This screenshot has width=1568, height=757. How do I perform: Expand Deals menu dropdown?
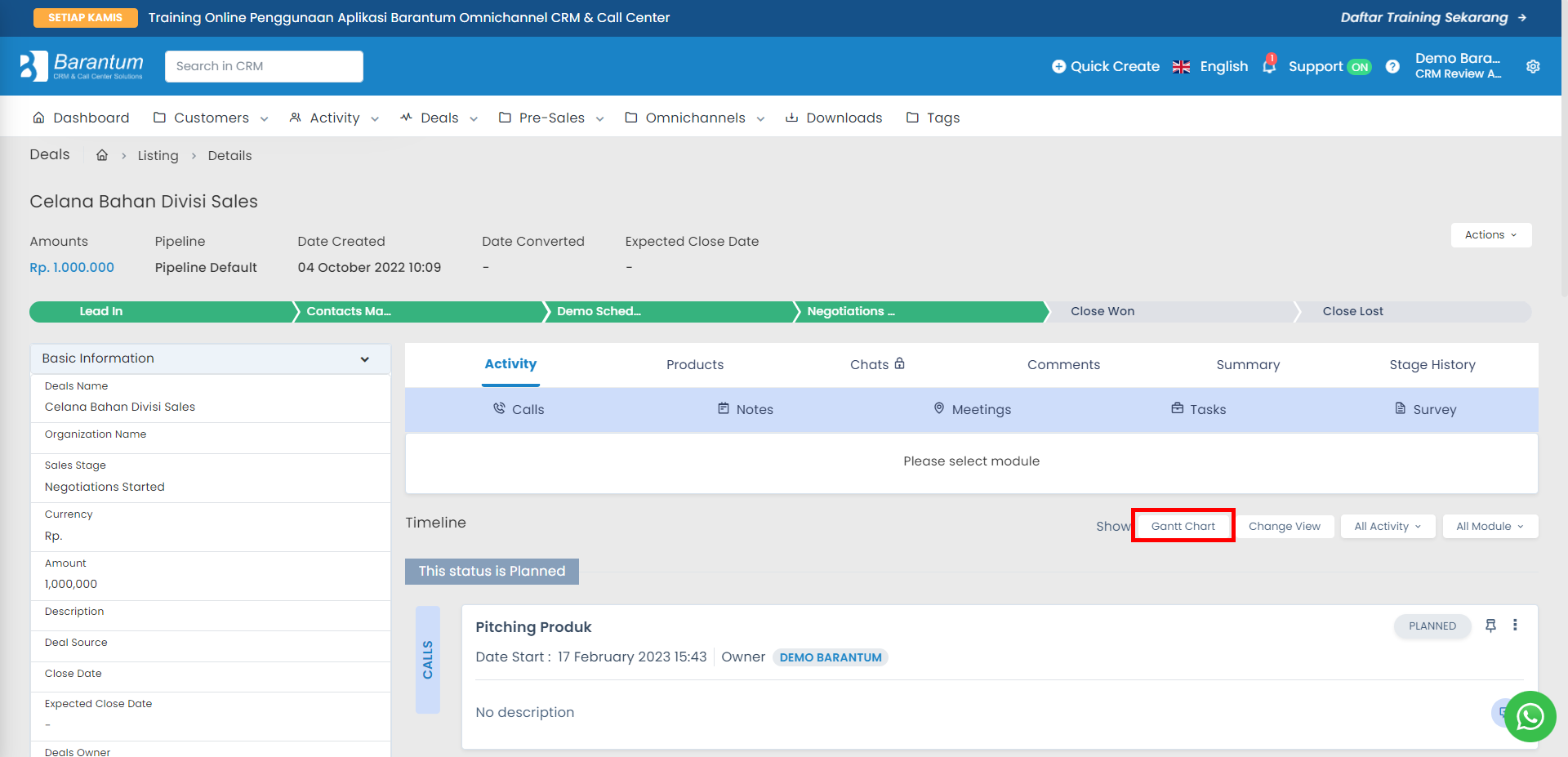474,119
